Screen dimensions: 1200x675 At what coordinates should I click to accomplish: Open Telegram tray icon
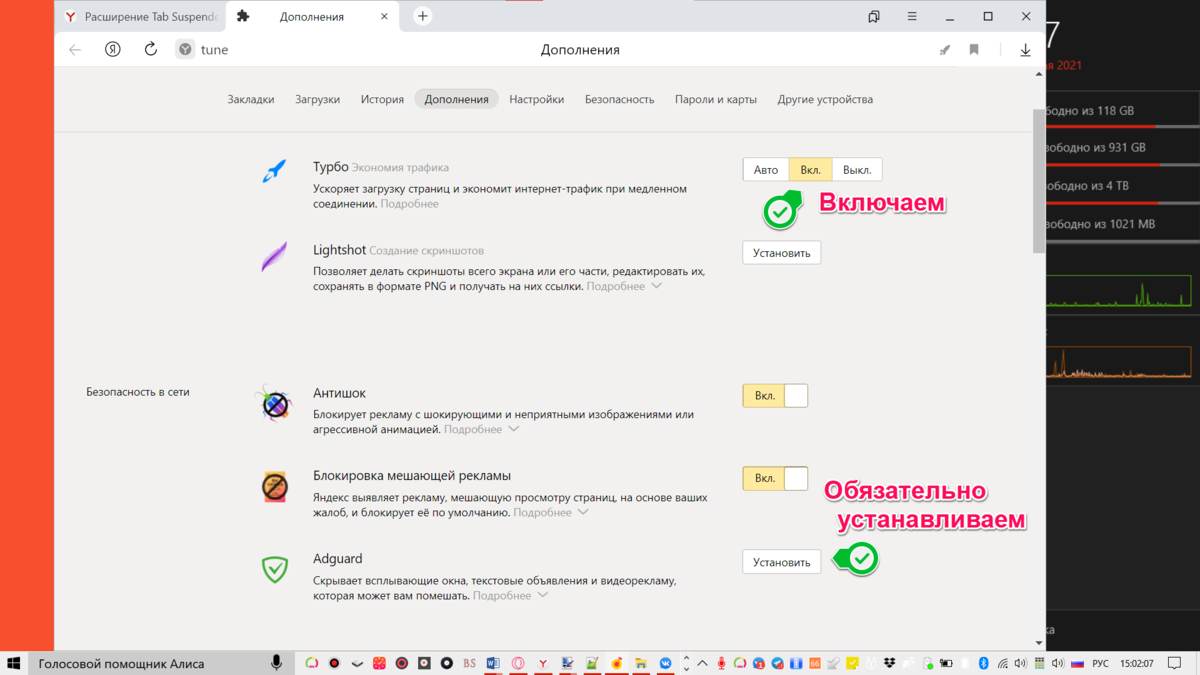coord(777,663)
